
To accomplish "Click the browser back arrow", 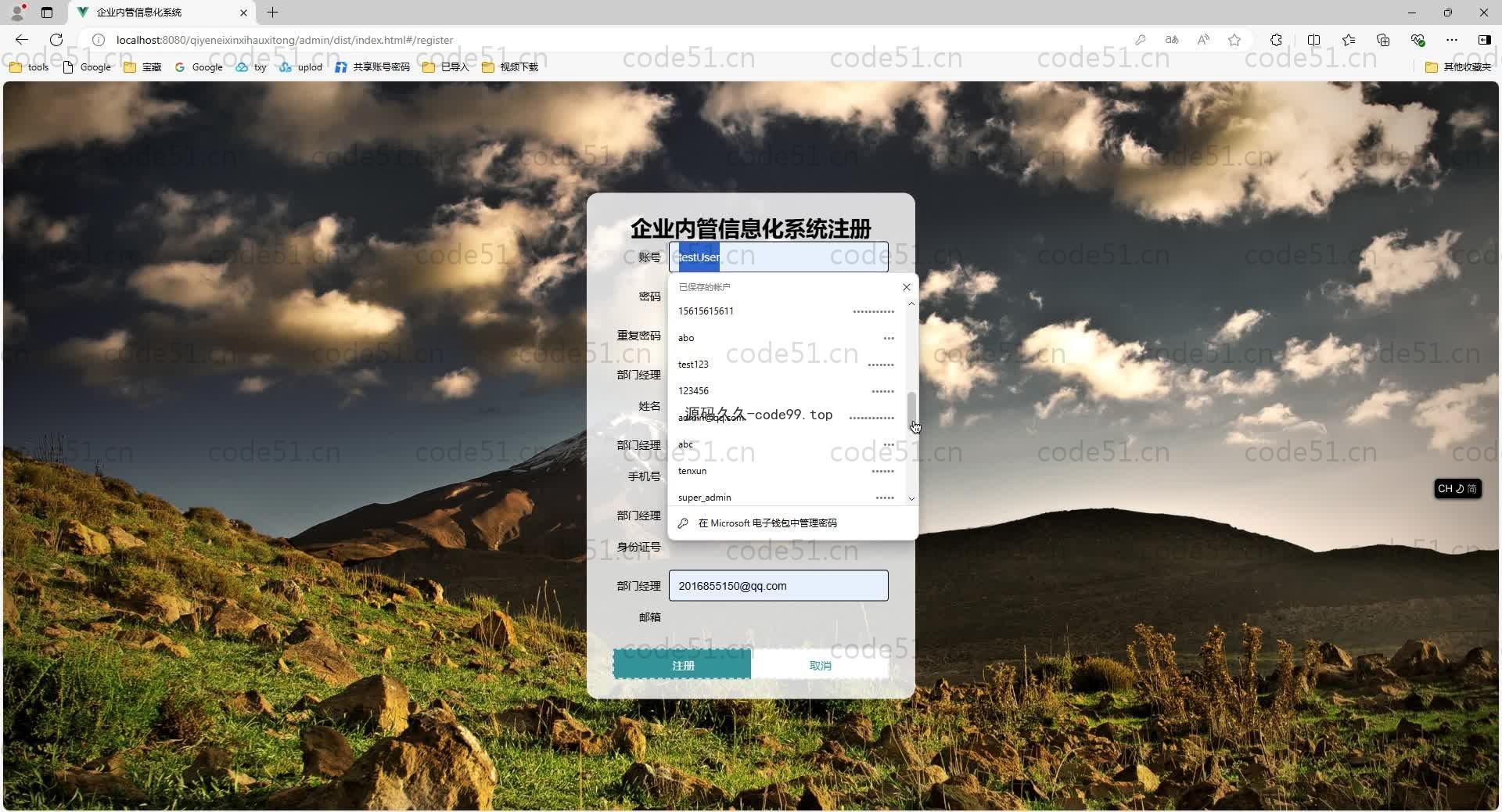I will (x=22, y=40).
